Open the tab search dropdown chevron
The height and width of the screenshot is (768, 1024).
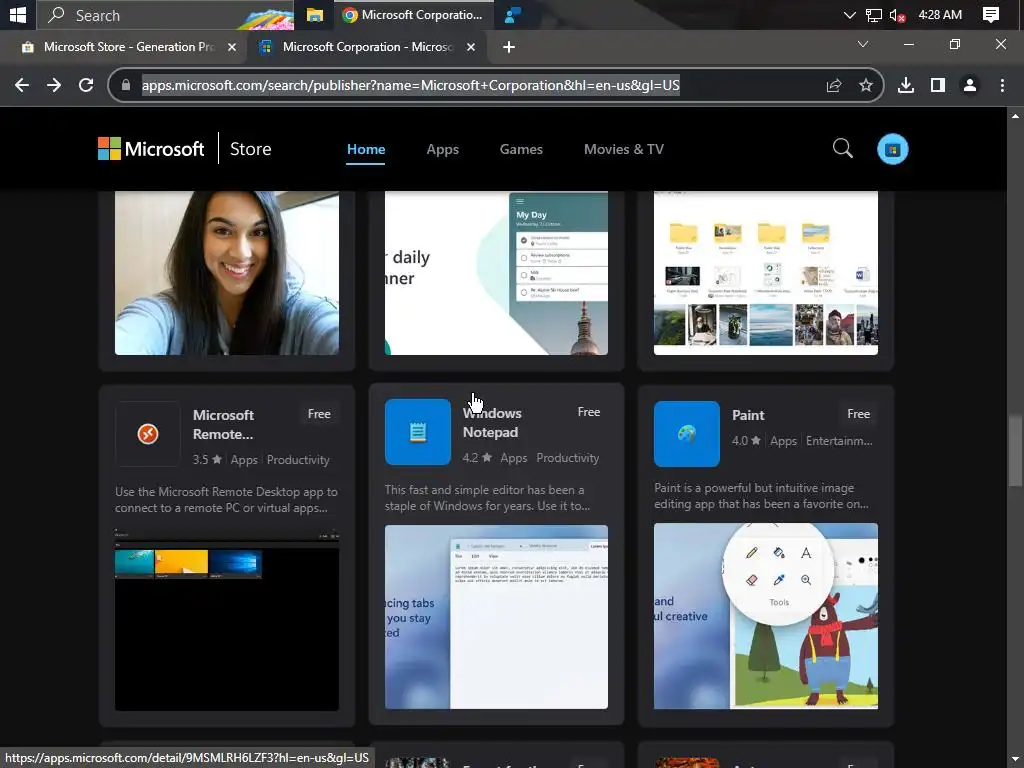pyautogui.click(x=863, y=44)
